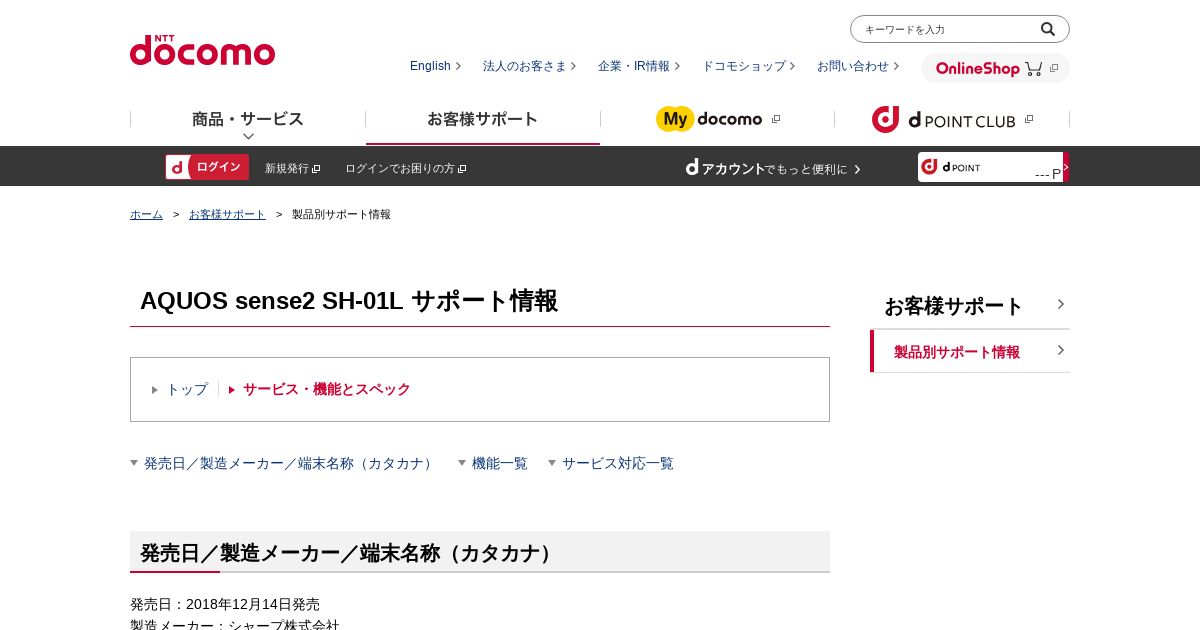Image resolution: width=1200 pixels, height=630 pixels.
Task: Open the sidebar 製品別サポート情報 item
Action: pos(970,351)
